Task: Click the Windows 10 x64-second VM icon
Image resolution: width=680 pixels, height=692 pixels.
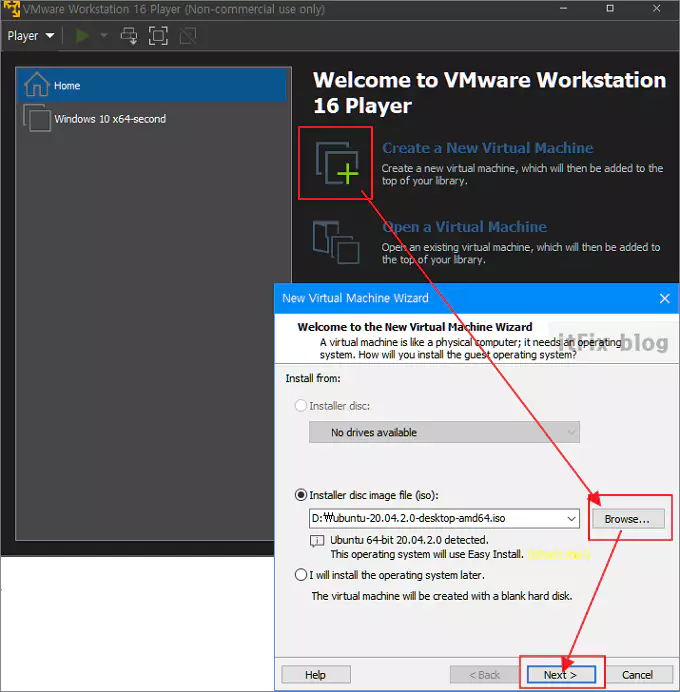Action: point(37,118)
